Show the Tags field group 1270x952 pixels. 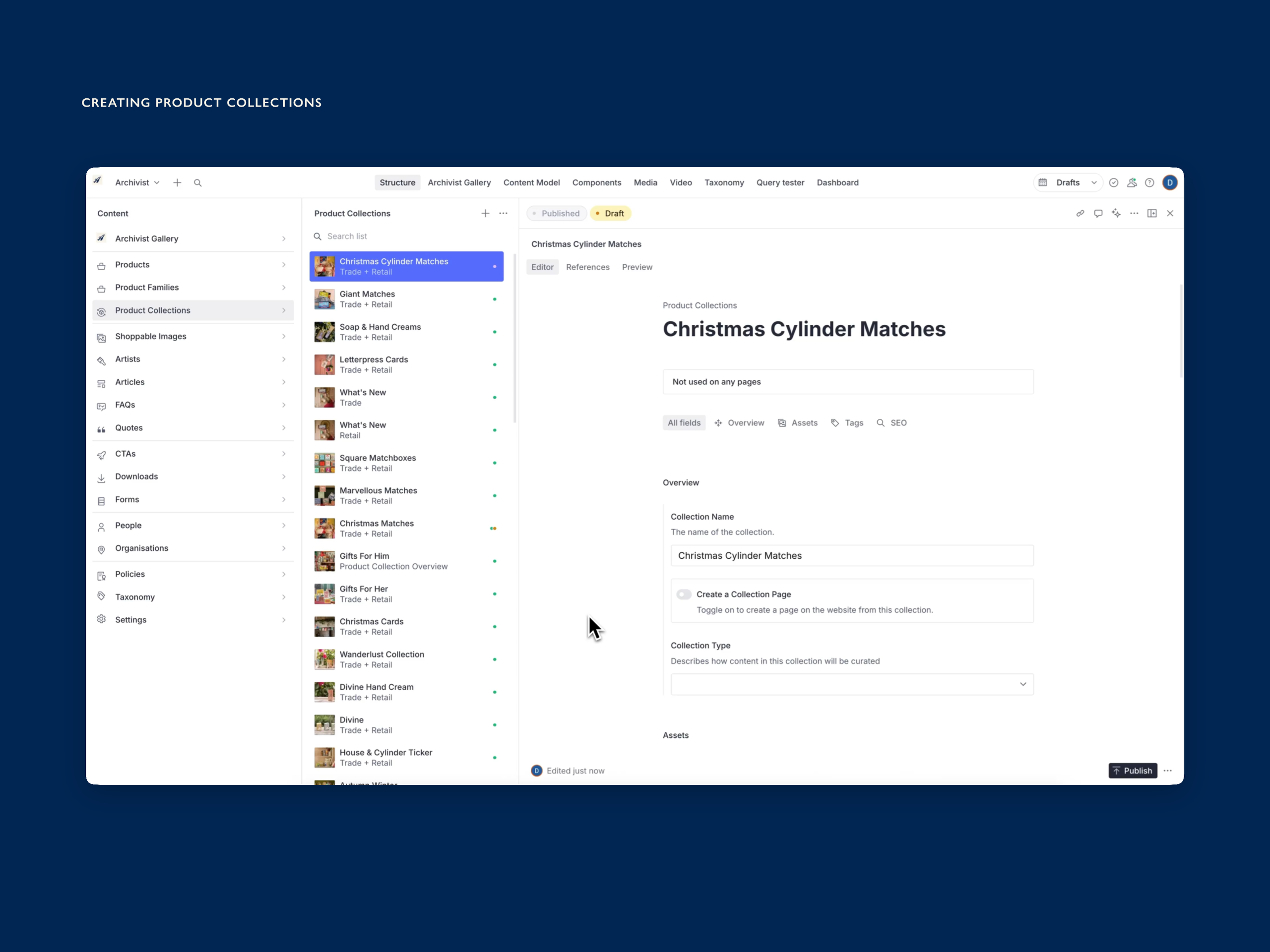pyautogui.click(x=847, y=423)
